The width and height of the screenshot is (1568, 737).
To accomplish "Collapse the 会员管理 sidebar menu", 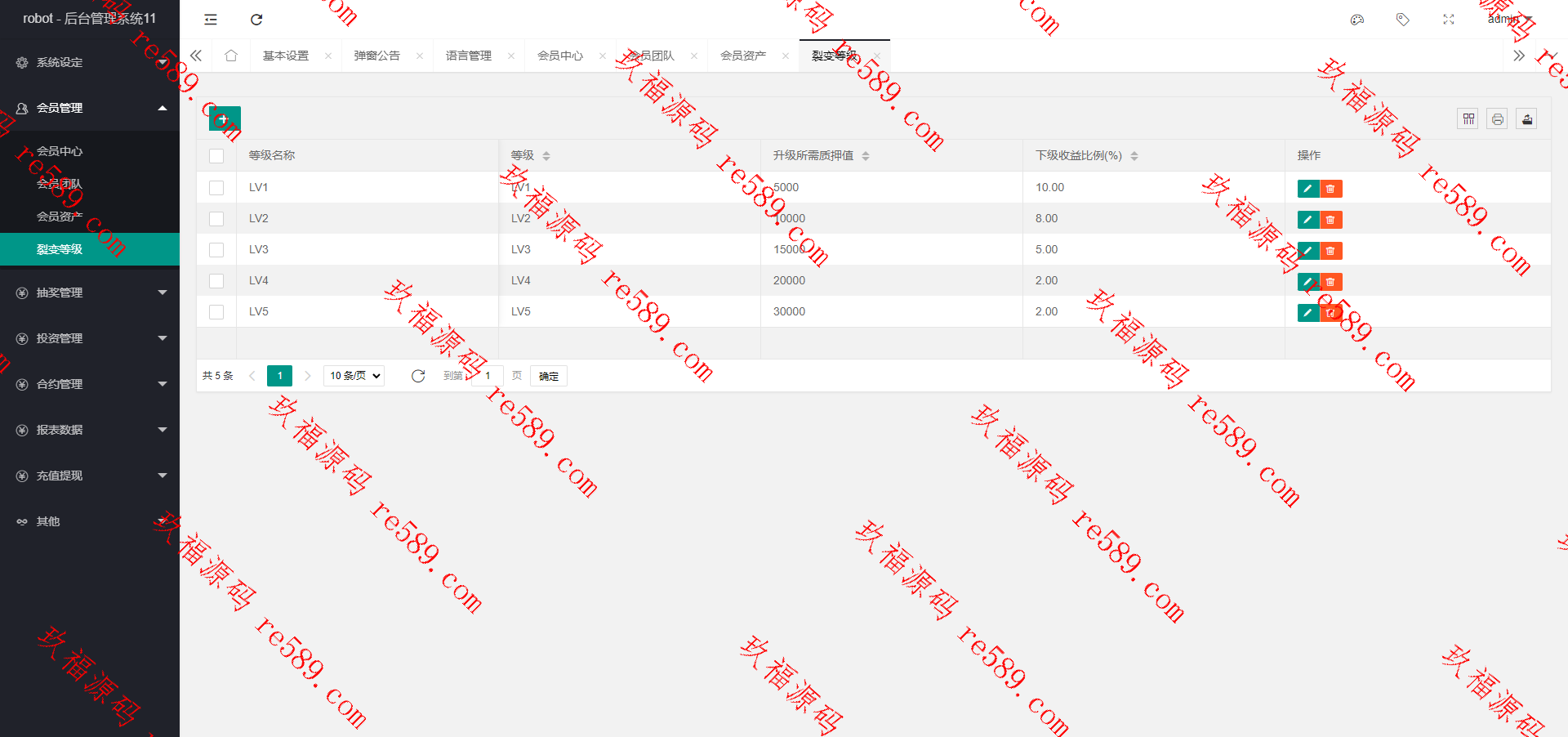I will [x=90, y=108].
